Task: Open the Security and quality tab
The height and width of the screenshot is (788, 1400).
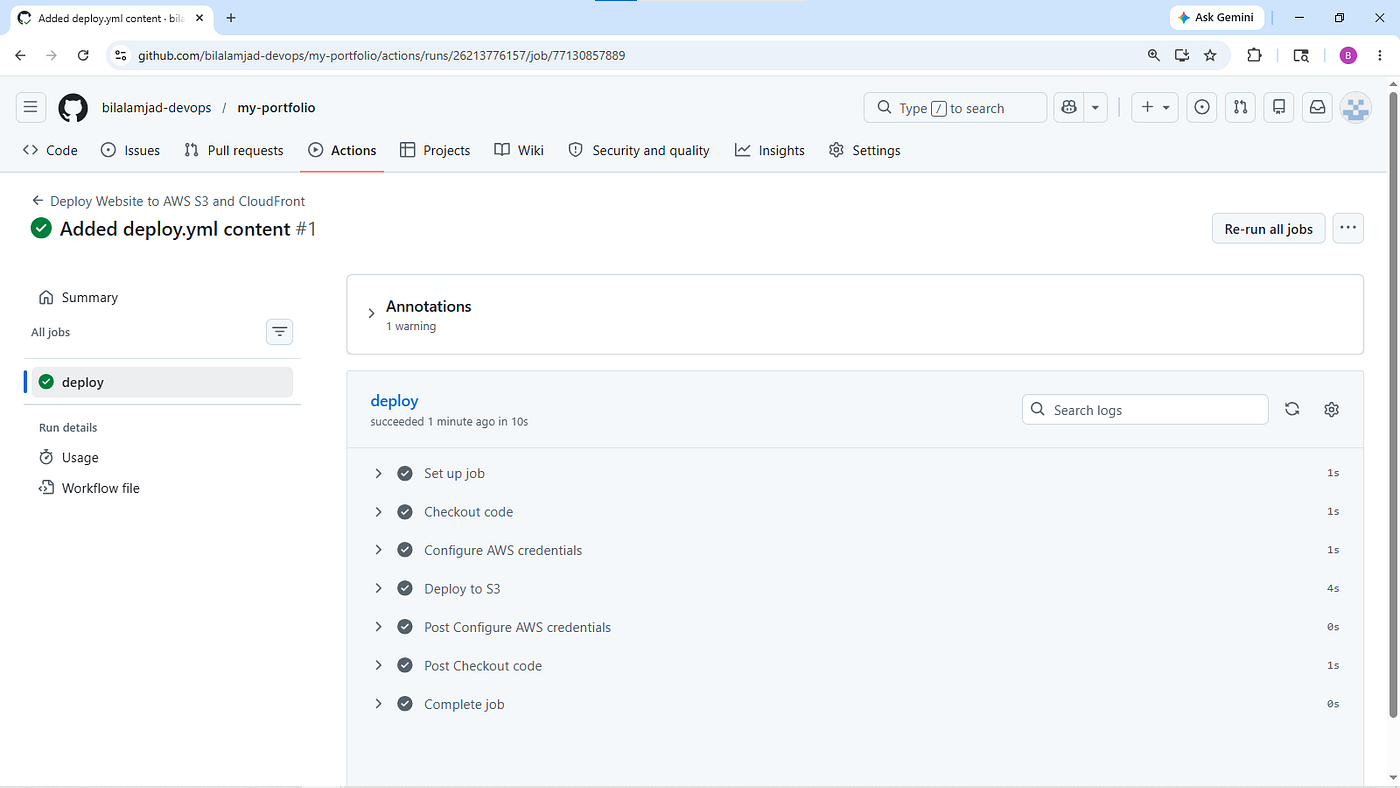Action: coord(639,150)
